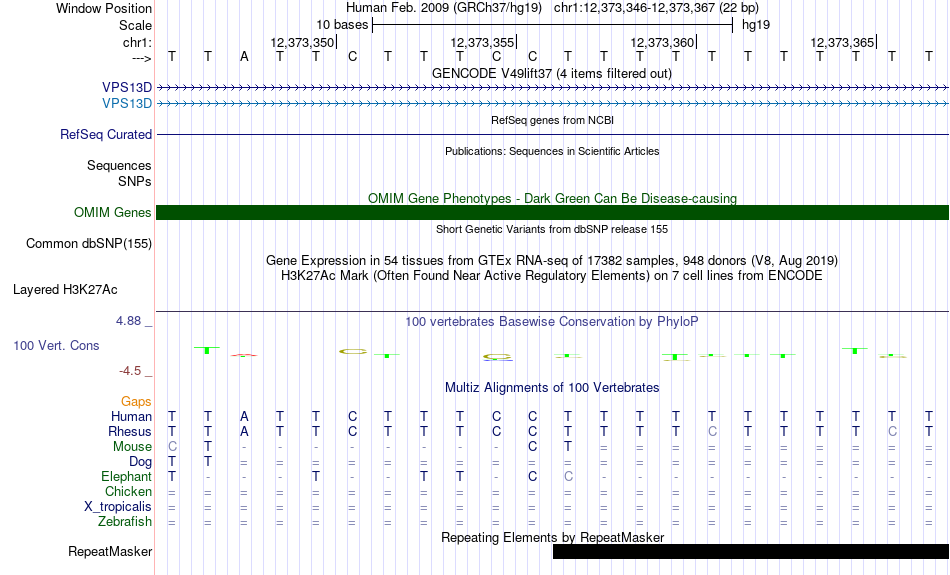950x575 pixels.
Task: Click the Basewise Conservation by PhyloP title
Action: click(x=552, y=322)
